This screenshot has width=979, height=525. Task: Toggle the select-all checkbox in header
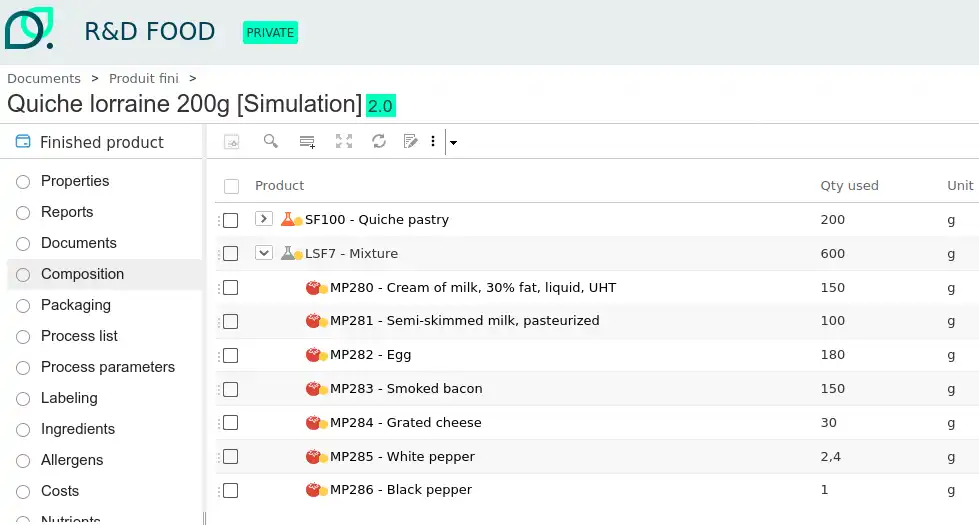[232, 186]
